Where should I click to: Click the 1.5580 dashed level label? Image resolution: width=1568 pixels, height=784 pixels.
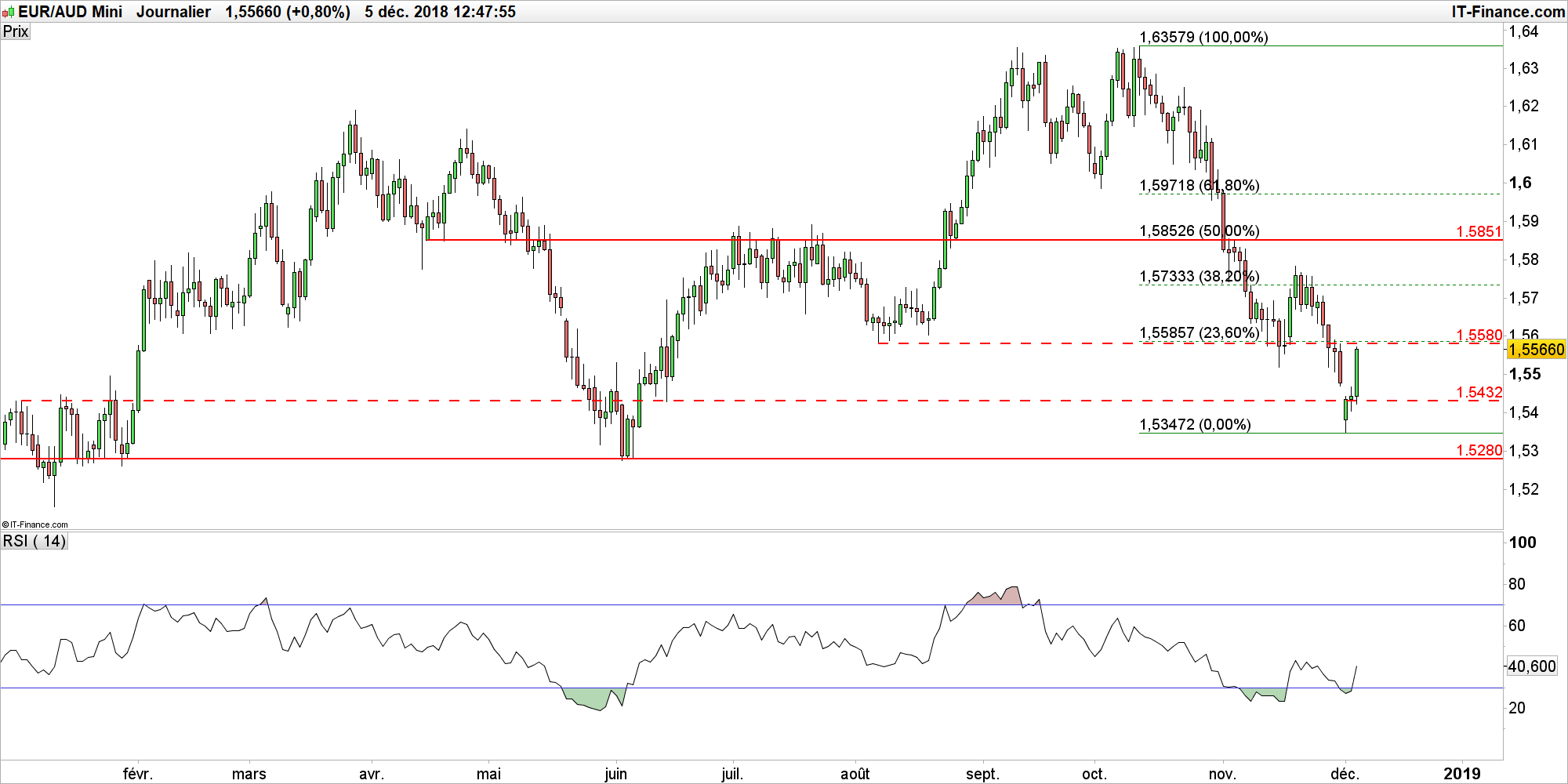pyautogui.click(x=1479, y=335)
